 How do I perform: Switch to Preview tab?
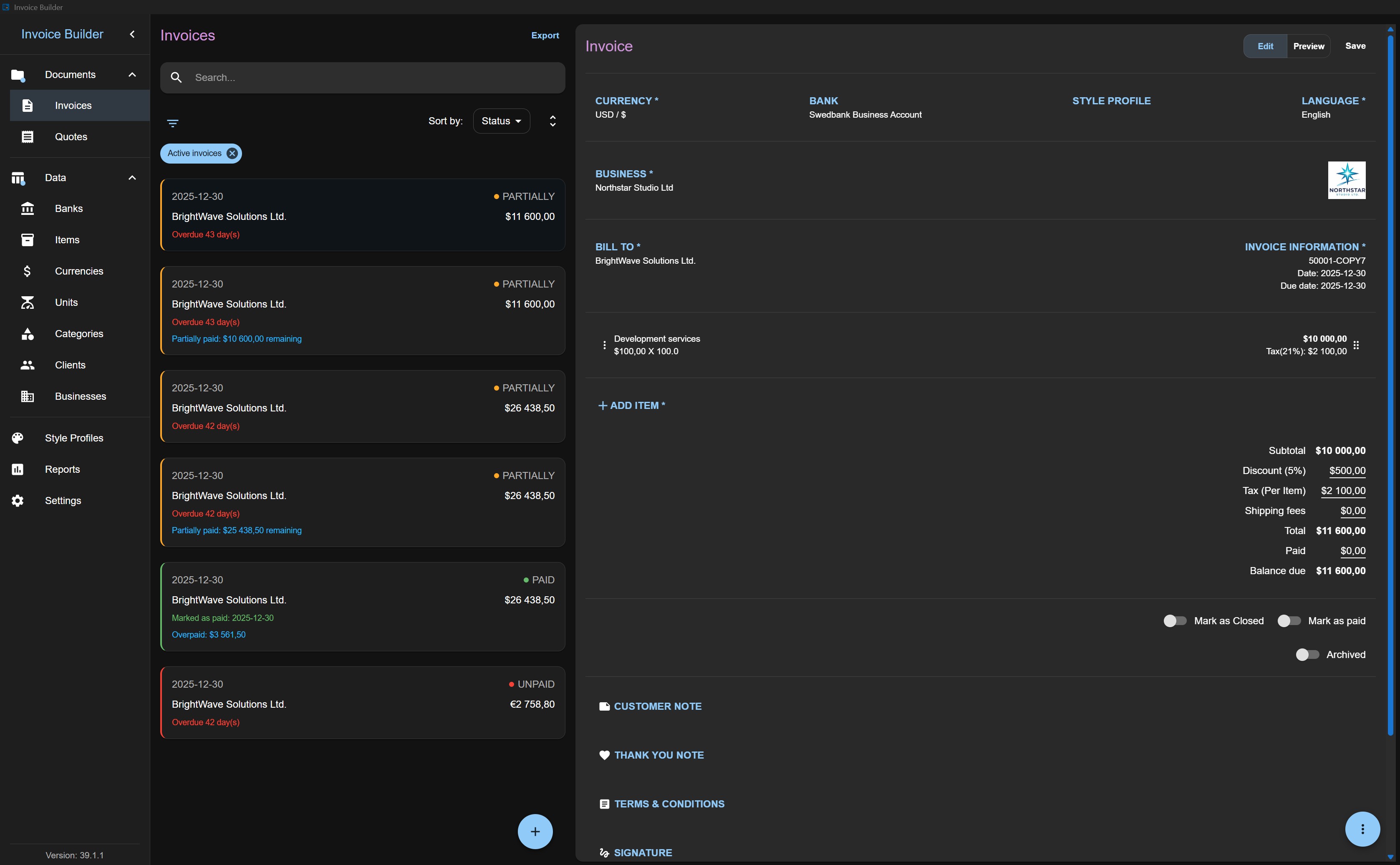tap(1309, 46)
